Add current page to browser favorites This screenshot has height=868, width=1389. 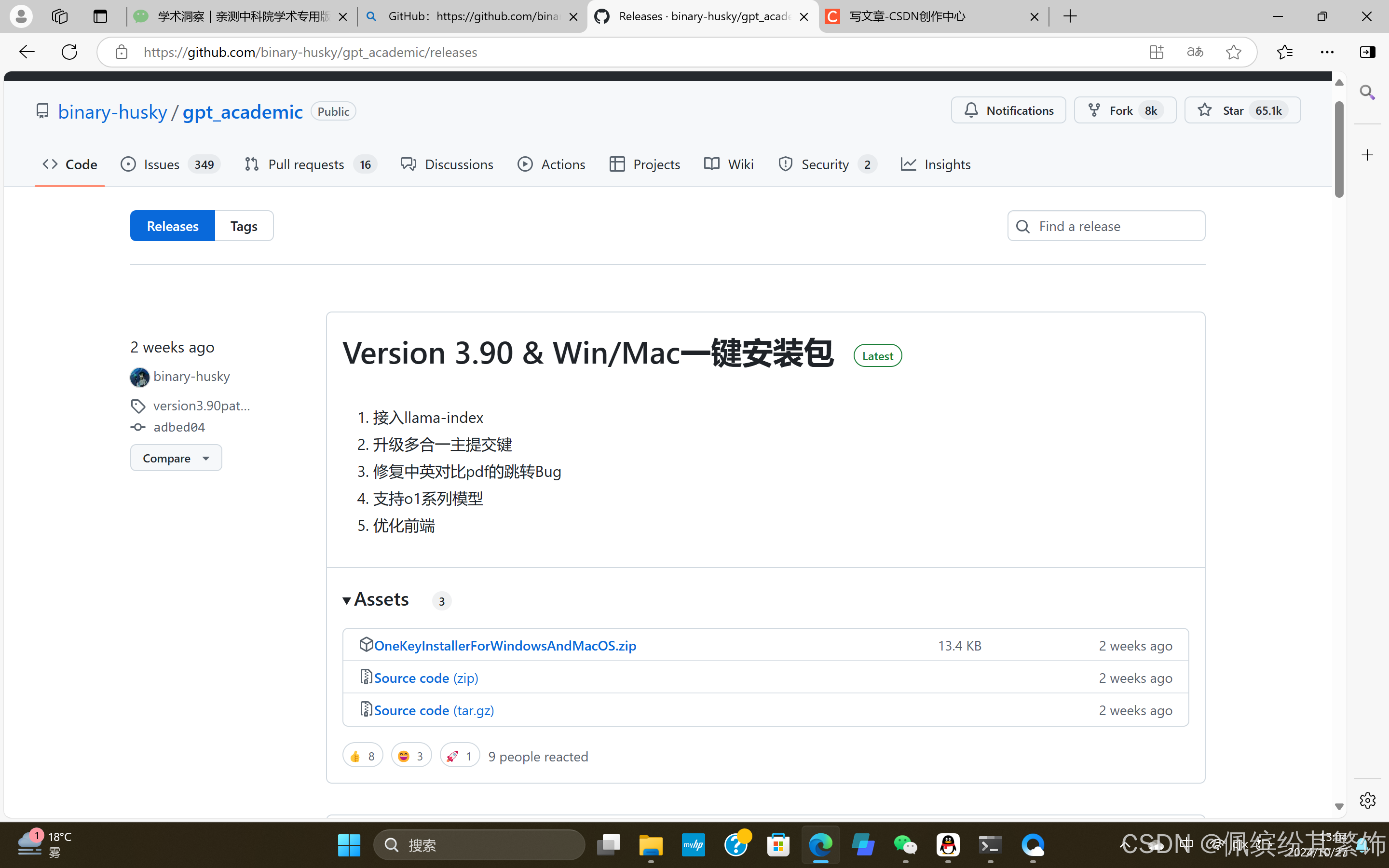click(x=1233, y=52)
